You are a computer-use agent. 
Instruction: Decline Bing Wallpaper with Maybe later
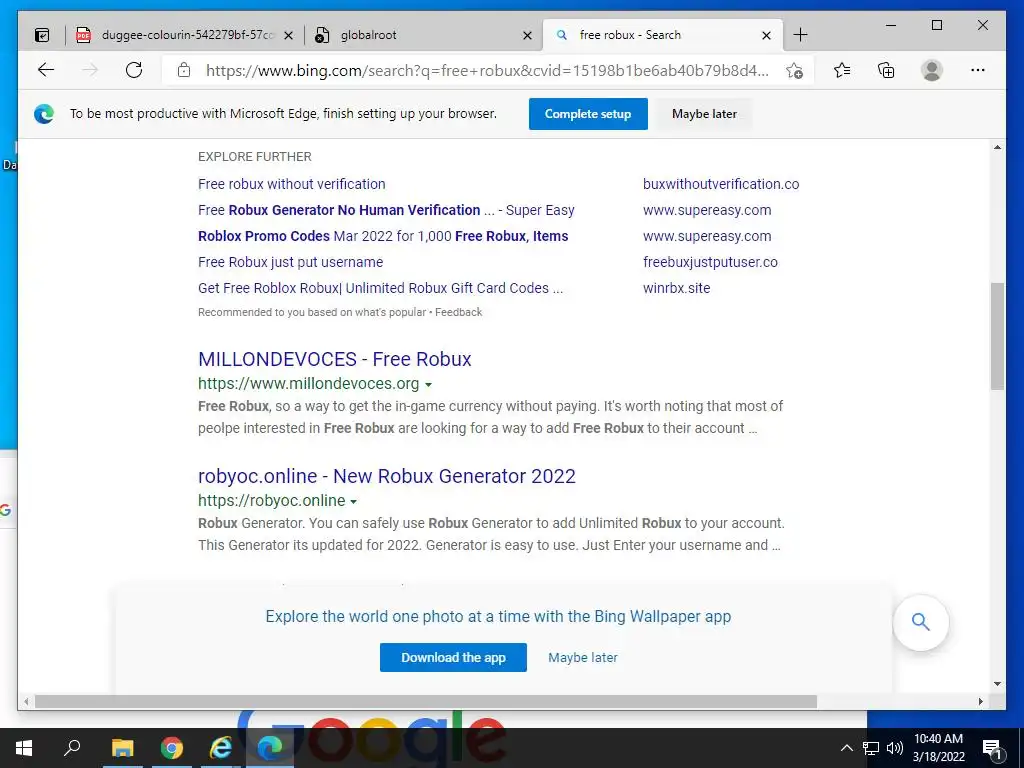(x=583, y=658)
